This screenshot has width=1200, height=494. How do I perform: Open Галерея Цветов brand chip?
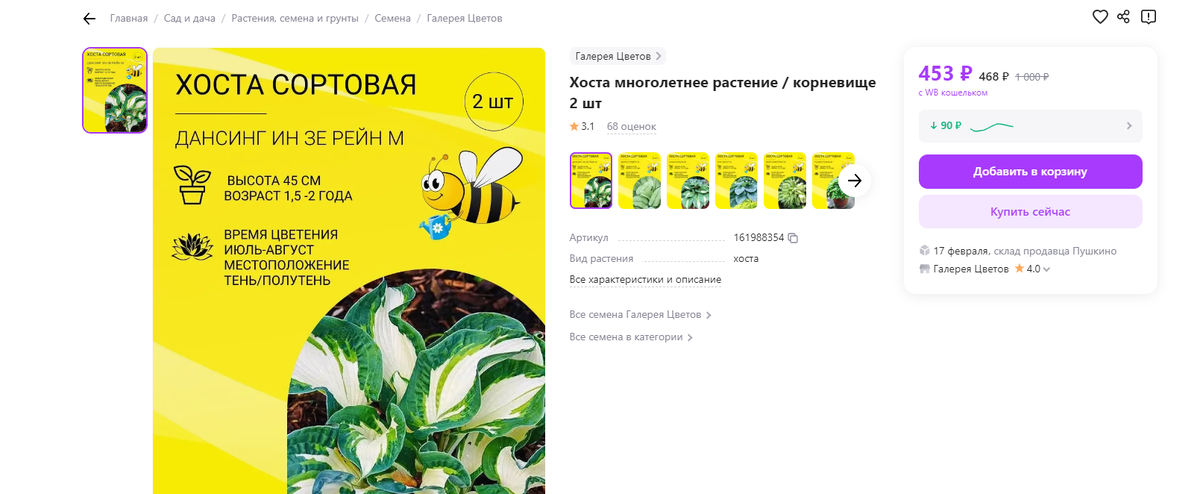point(617,57)
